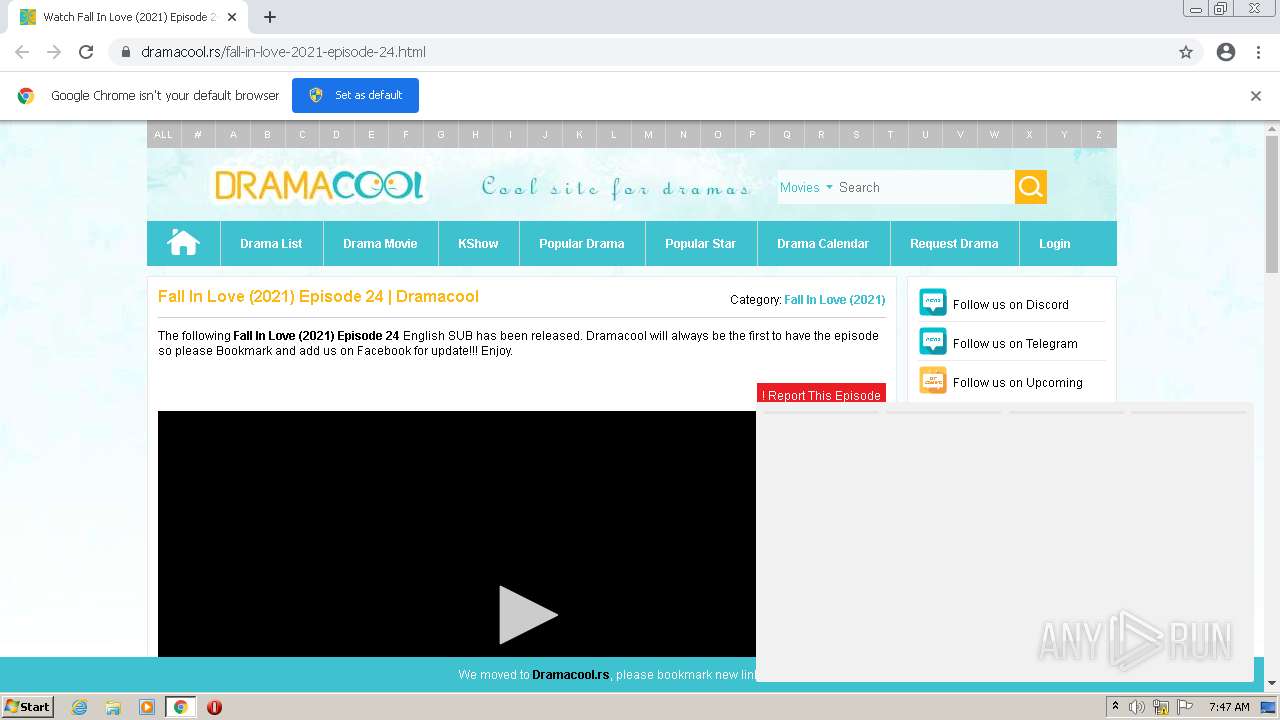Go back to the previous page

pyautogui.click(x=22, y=52)
